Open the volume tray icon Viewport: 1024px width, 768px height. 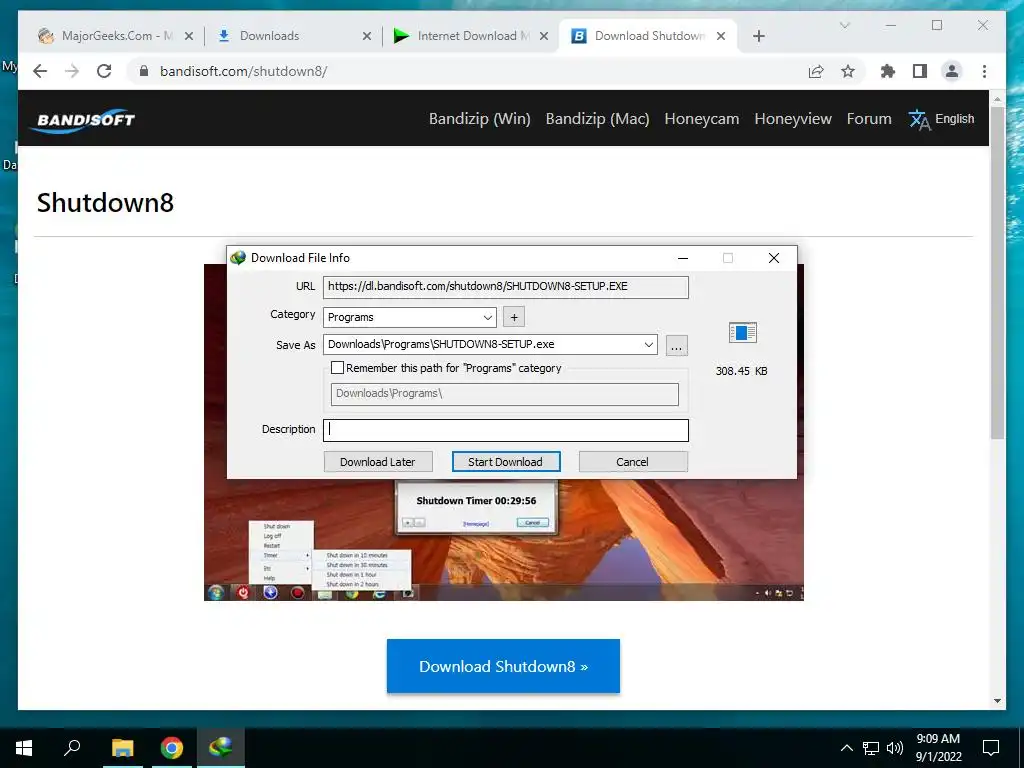pyautogui.click(x=895, y=748)
